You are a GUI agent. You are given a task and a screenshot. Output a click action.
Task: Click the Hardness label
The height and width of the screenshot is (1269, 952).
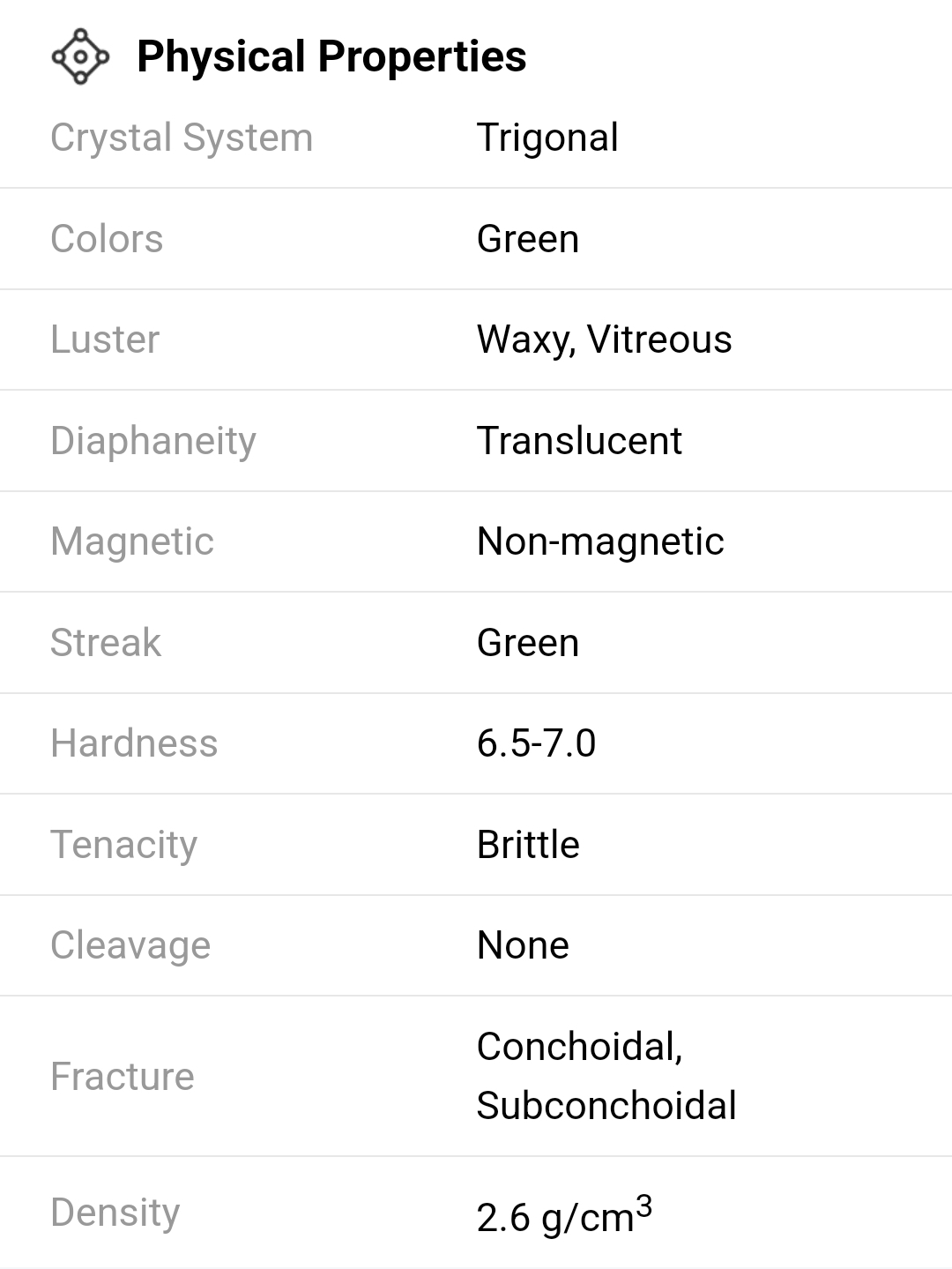(x=134, y=743)
